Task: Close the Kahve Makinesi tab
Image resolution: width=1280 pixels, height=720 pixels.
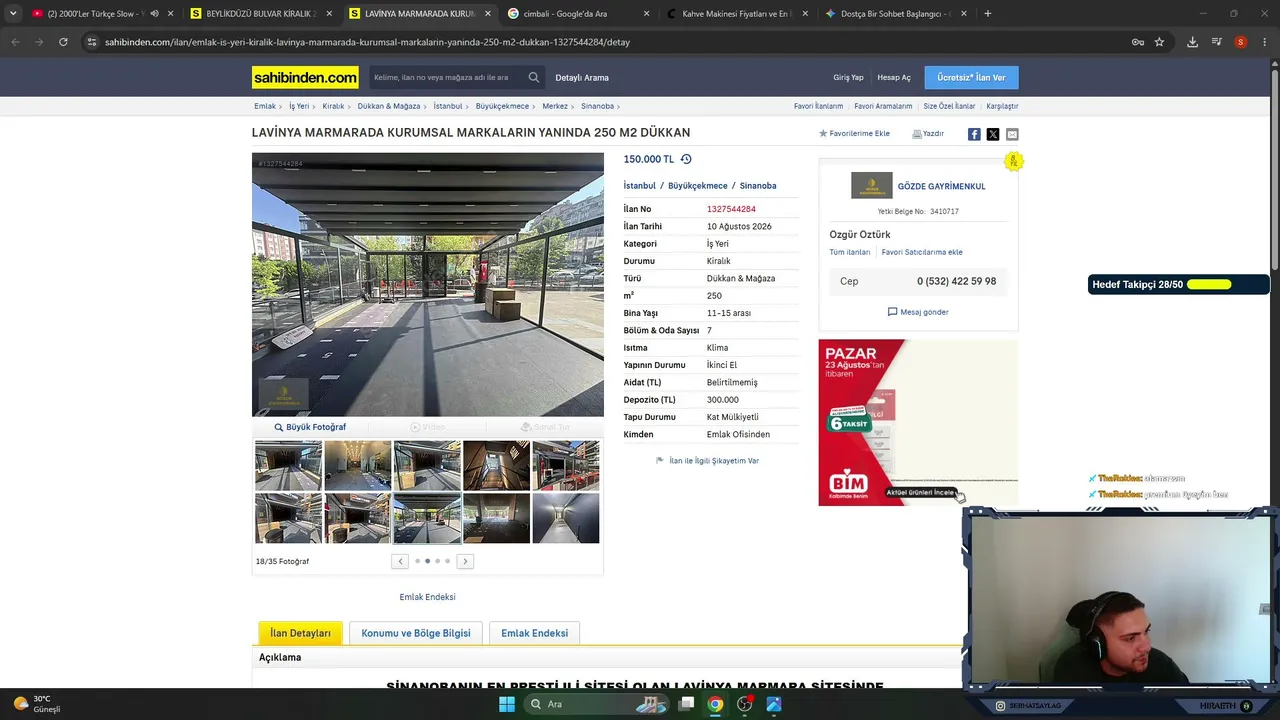Action: pyautogui.click(x=805, y=14)
